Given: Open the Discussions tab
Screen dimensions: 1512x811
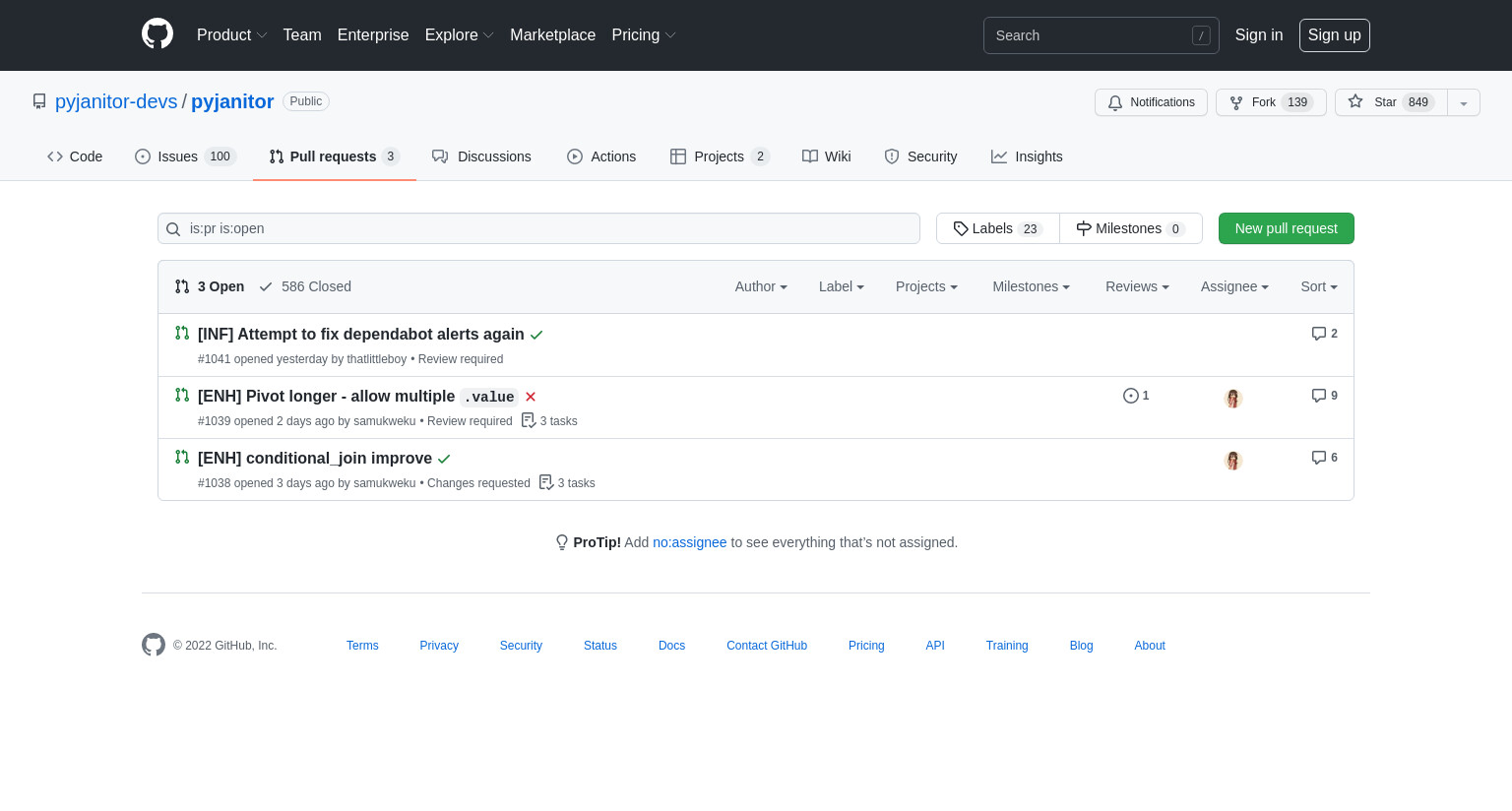Looking at the screenshot, I should (x=481, y=156).
